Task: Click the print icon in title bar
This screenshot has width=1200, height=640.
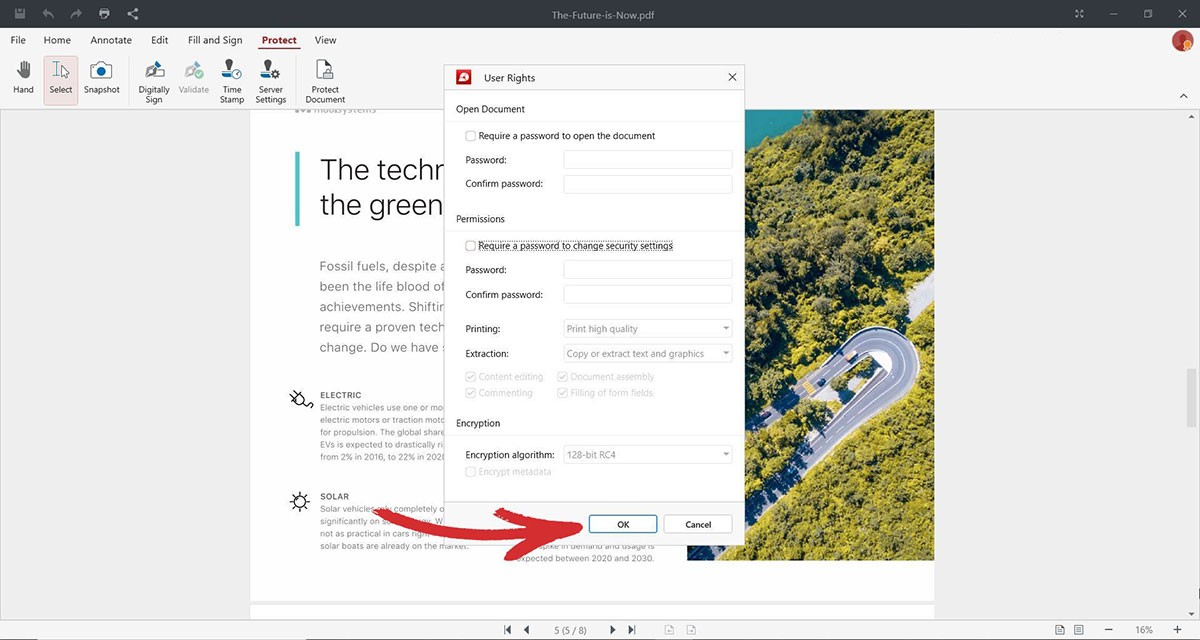Action: click(x=105, y=14)
